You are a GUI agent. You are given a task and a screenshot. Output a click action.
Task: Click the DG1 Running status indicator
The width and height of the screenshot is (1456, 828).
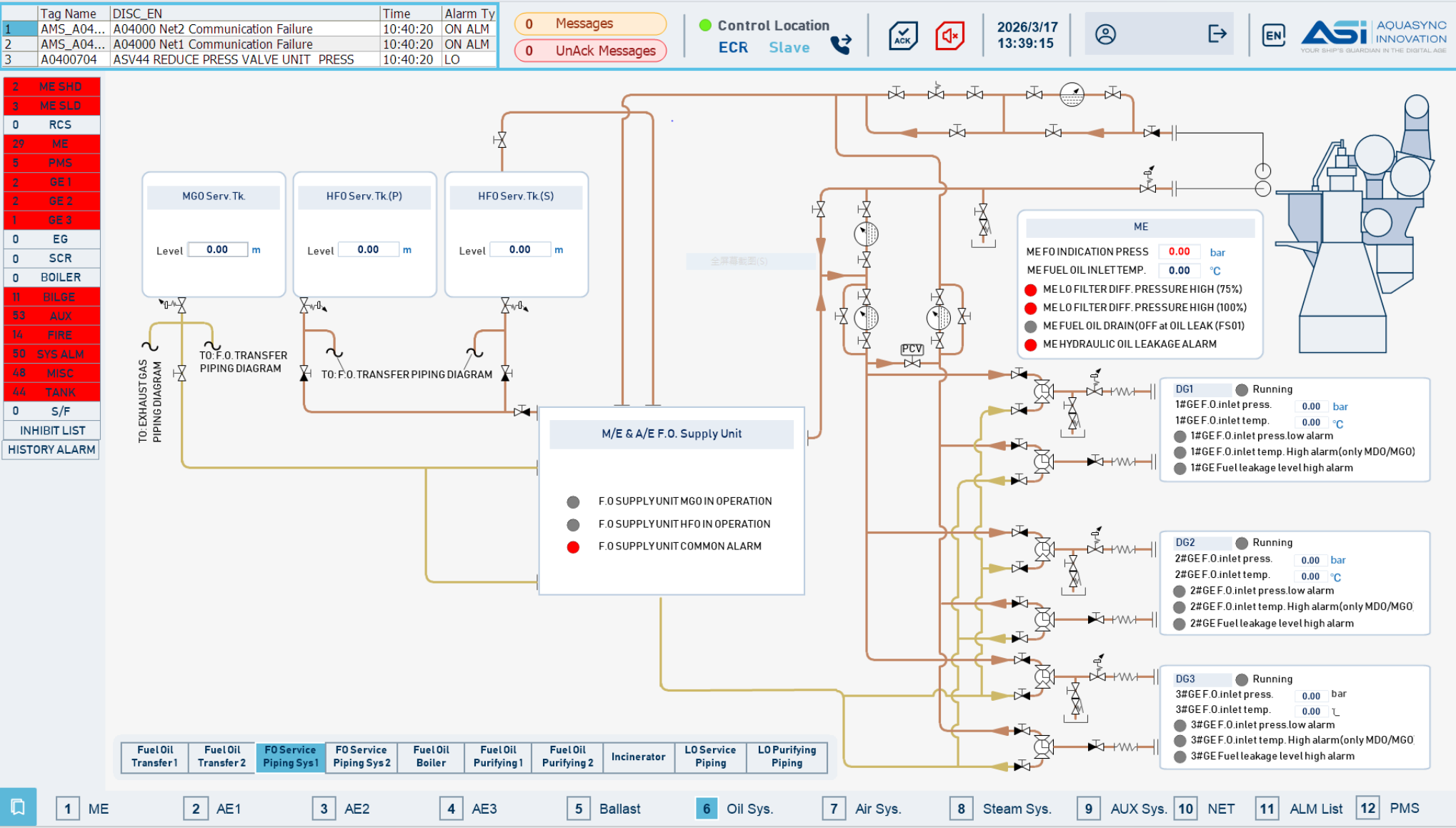click(x=1242, y=389)
